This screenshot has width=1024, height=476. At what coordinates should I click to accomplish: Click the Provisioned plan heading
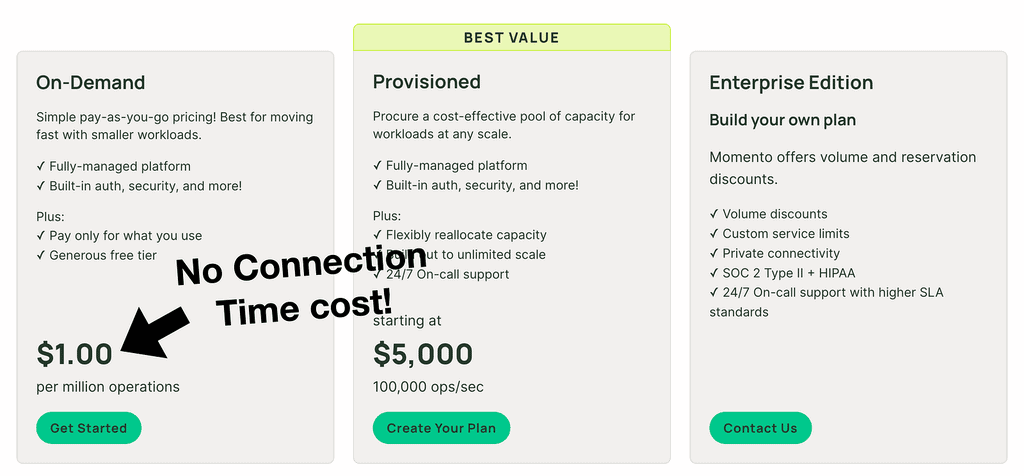coord(427,82)
